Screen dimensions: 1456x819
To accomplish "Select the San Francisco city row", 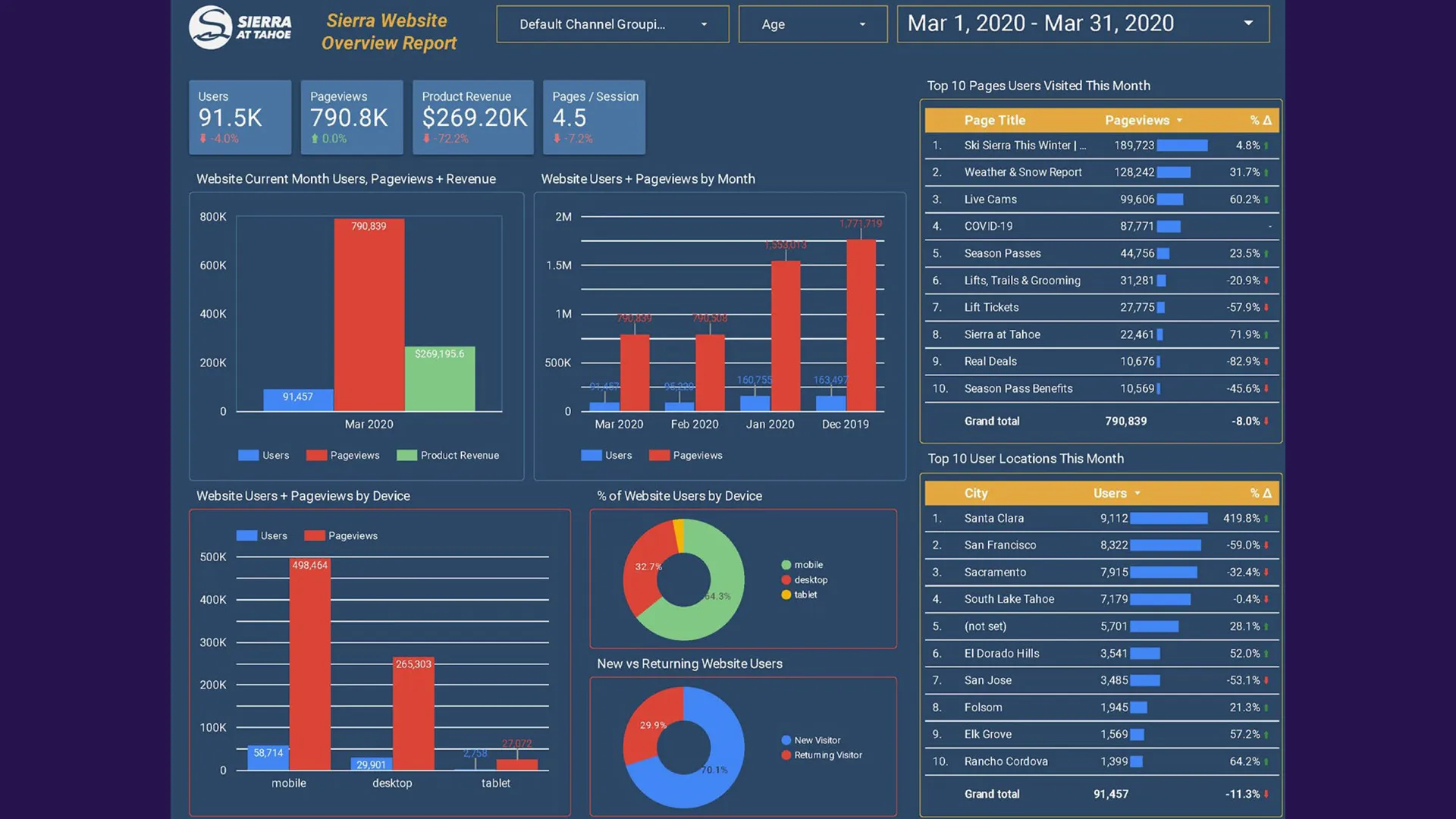I will point(1101,545).
